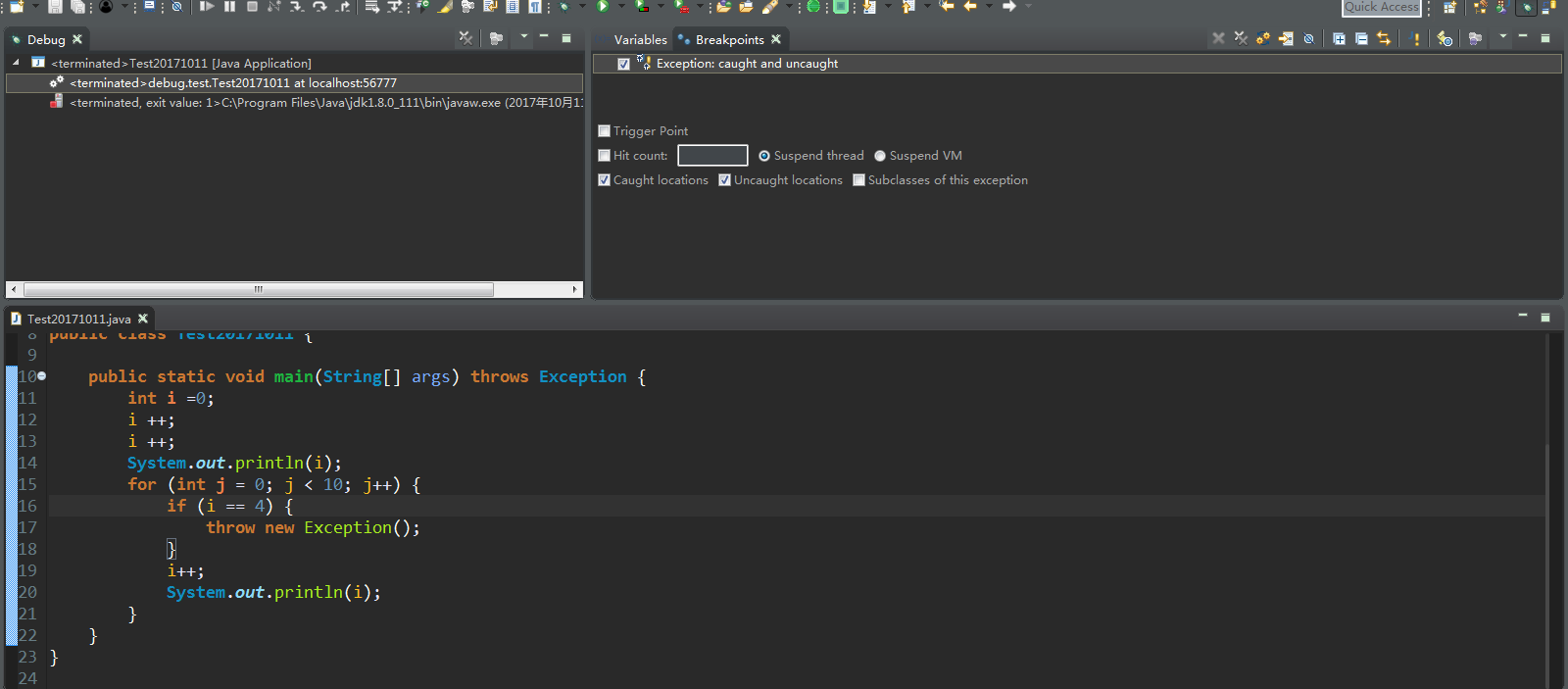The height and width of the screenshot is (689, 1568).
Task: Click the Save toolbar icon
Action: 55,6
